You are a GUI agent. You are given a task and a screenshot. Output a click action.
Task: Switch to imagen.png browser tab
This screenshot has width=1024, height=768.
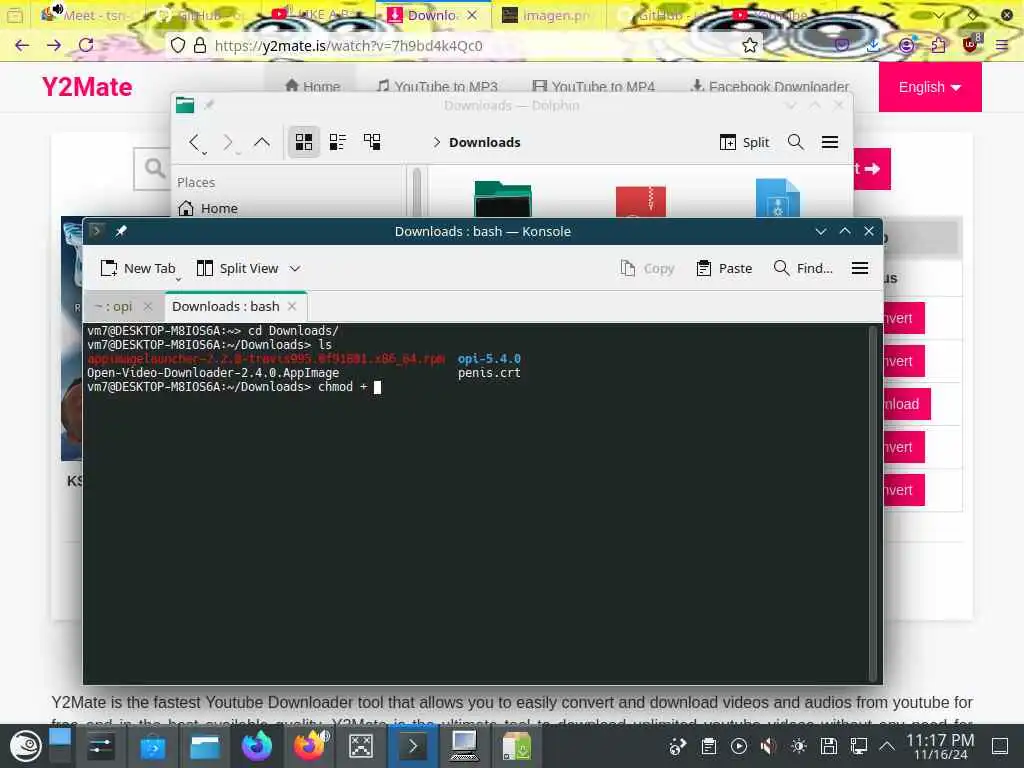click(546, 15)
